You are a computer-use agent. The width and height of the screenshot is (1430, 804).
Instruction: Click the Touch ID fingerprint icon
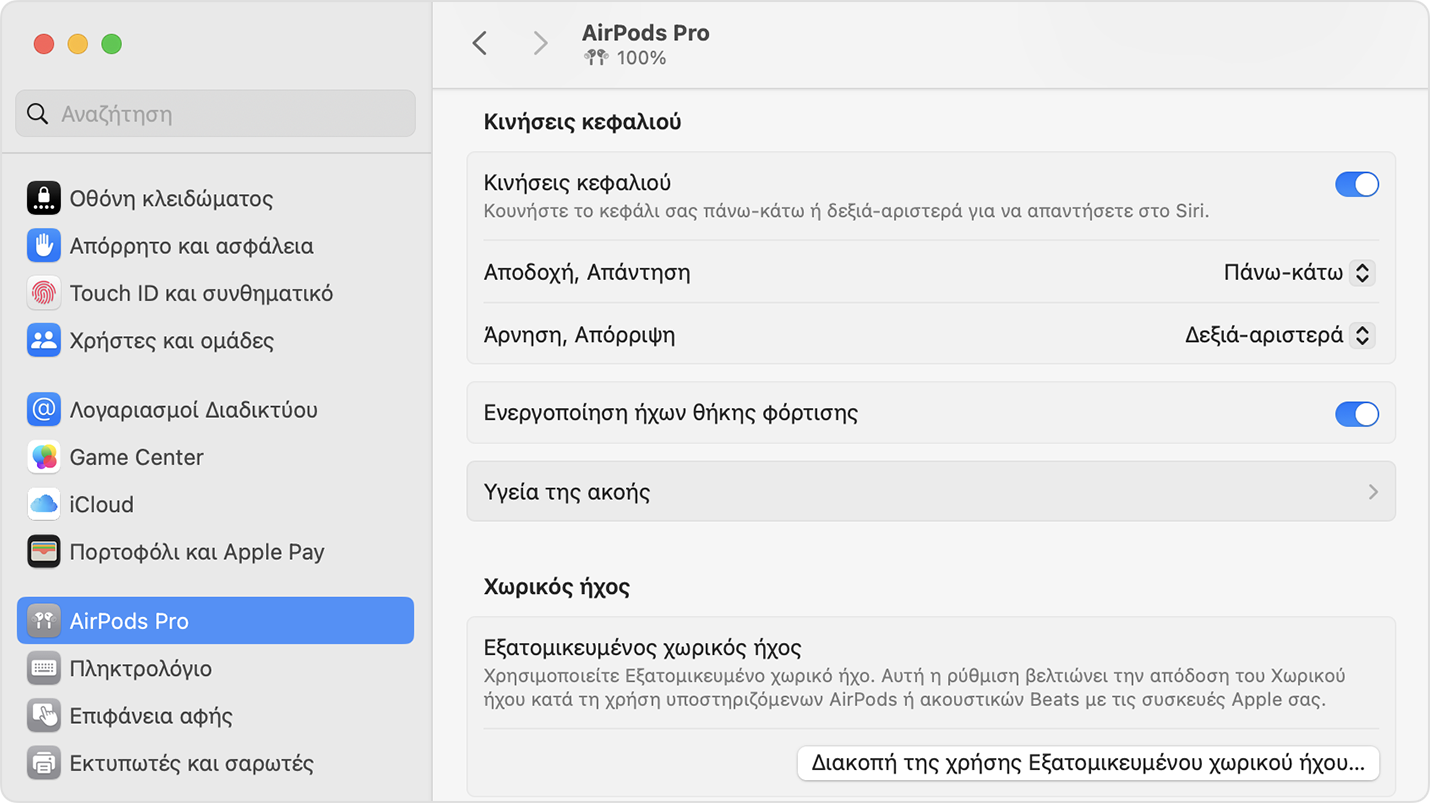coord(43,293)
